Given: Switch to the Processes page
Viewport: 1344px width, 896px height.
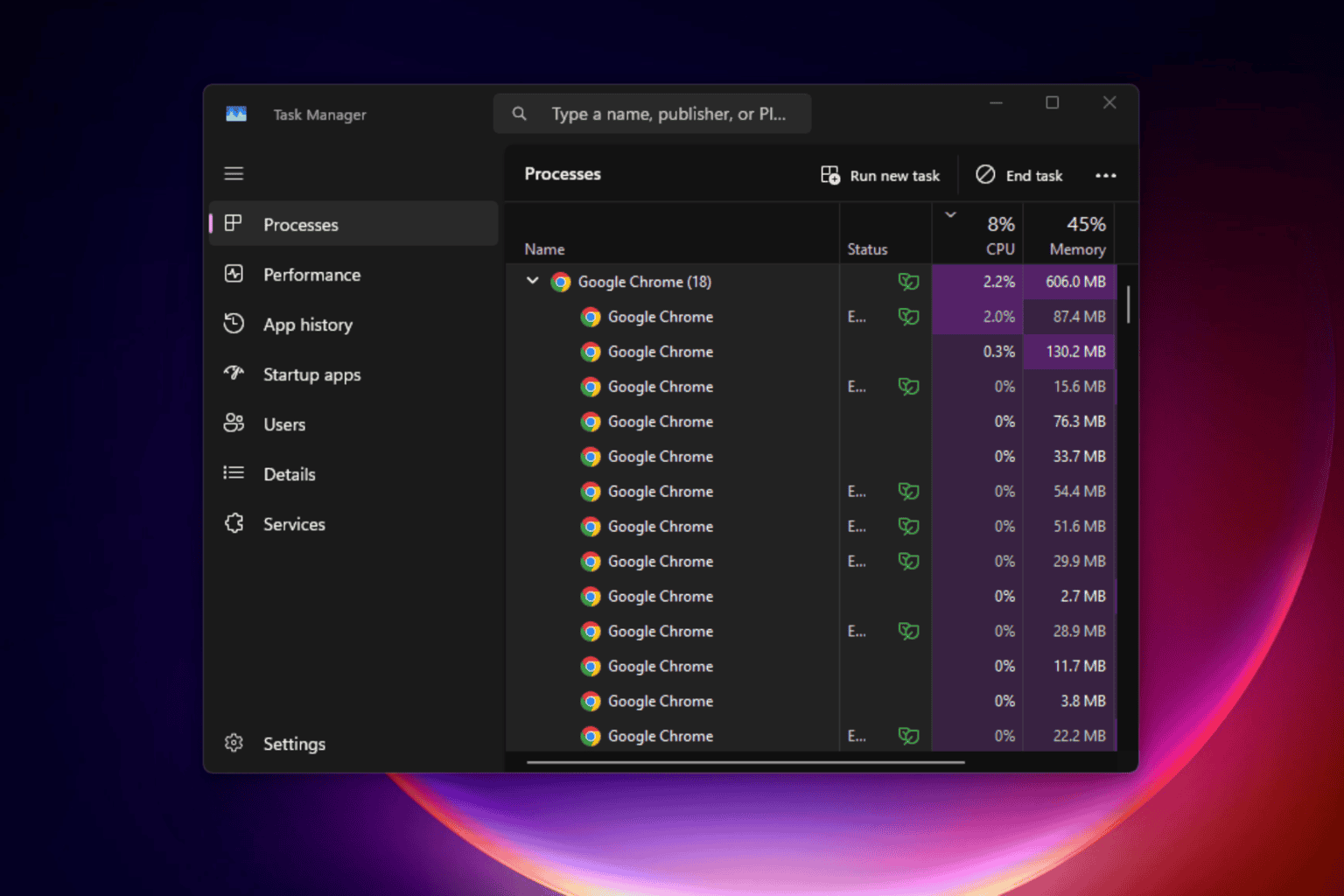Looking at the screenshot, I should (353, 224).
